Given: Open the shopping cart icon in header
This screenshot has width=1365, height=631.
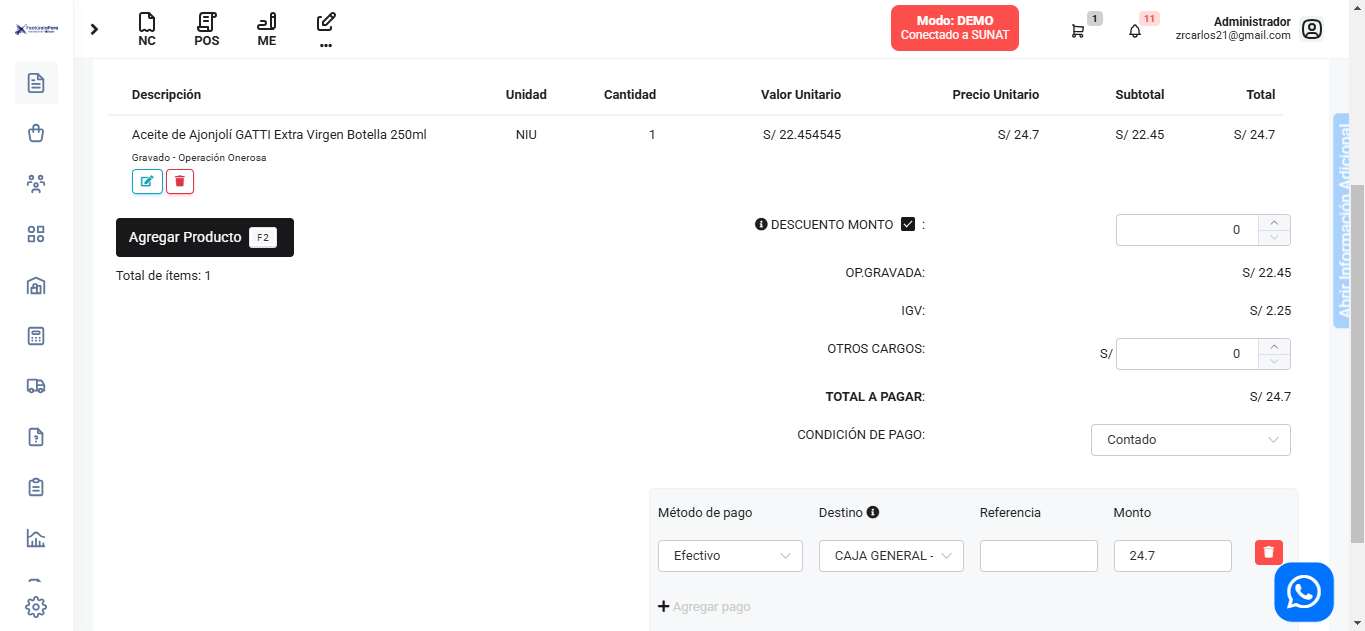Looking at the screenshot, I should click(x=1077, y=31).
